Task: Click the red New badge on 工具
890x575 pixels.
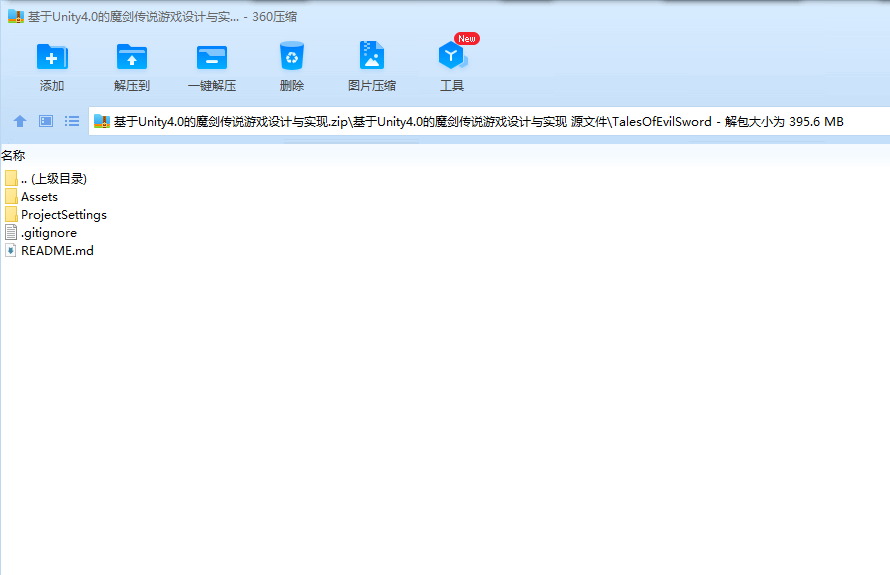Action: point(467,39)
